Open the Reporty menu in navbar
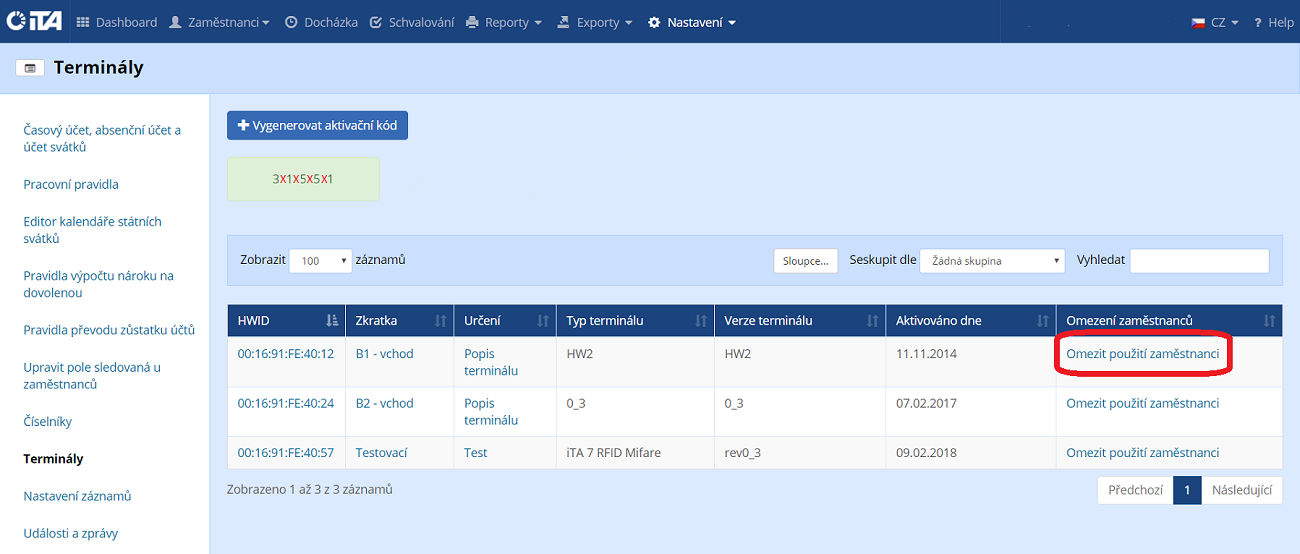 coord(505,22)
